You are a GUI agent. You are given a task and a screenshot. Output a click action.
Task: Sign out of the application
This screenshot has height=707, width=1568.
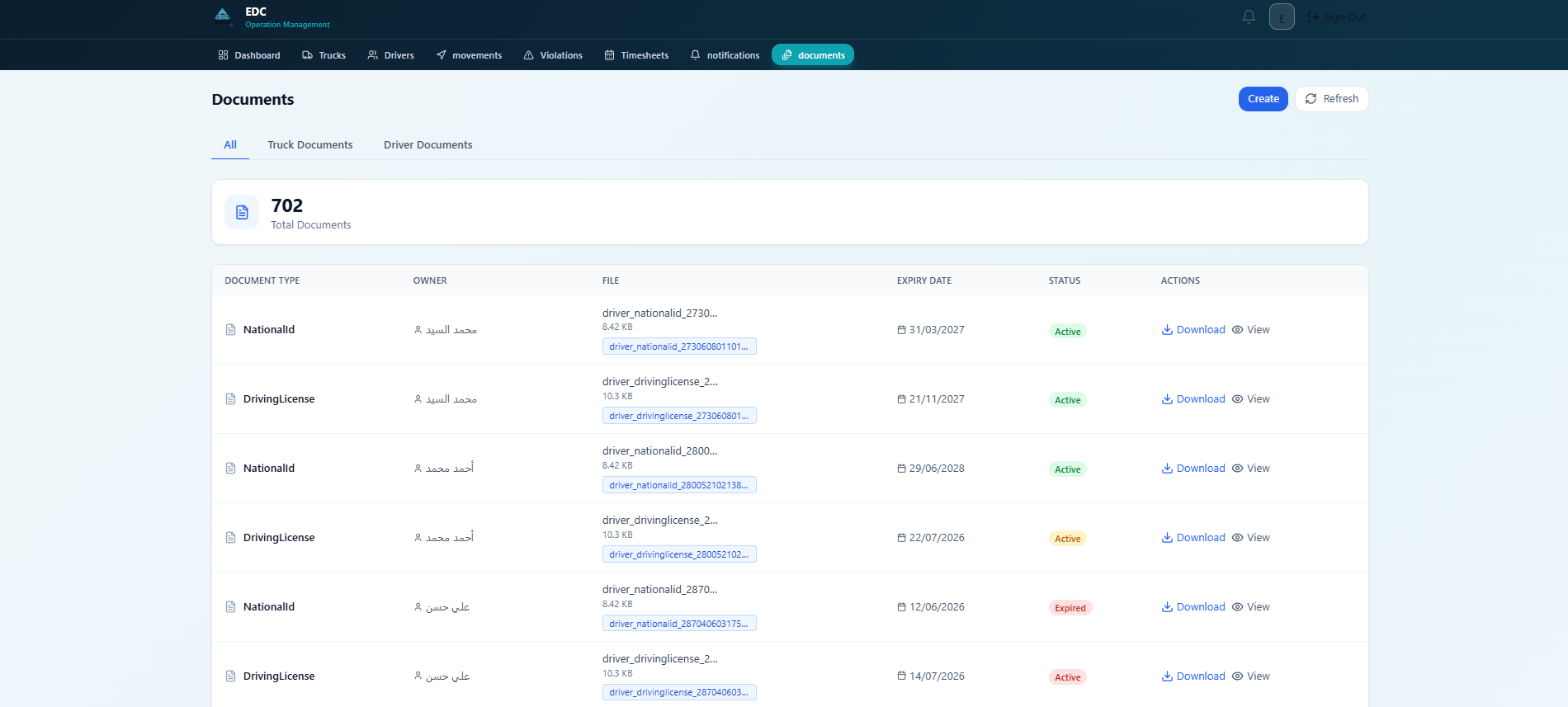(1337, 16)
